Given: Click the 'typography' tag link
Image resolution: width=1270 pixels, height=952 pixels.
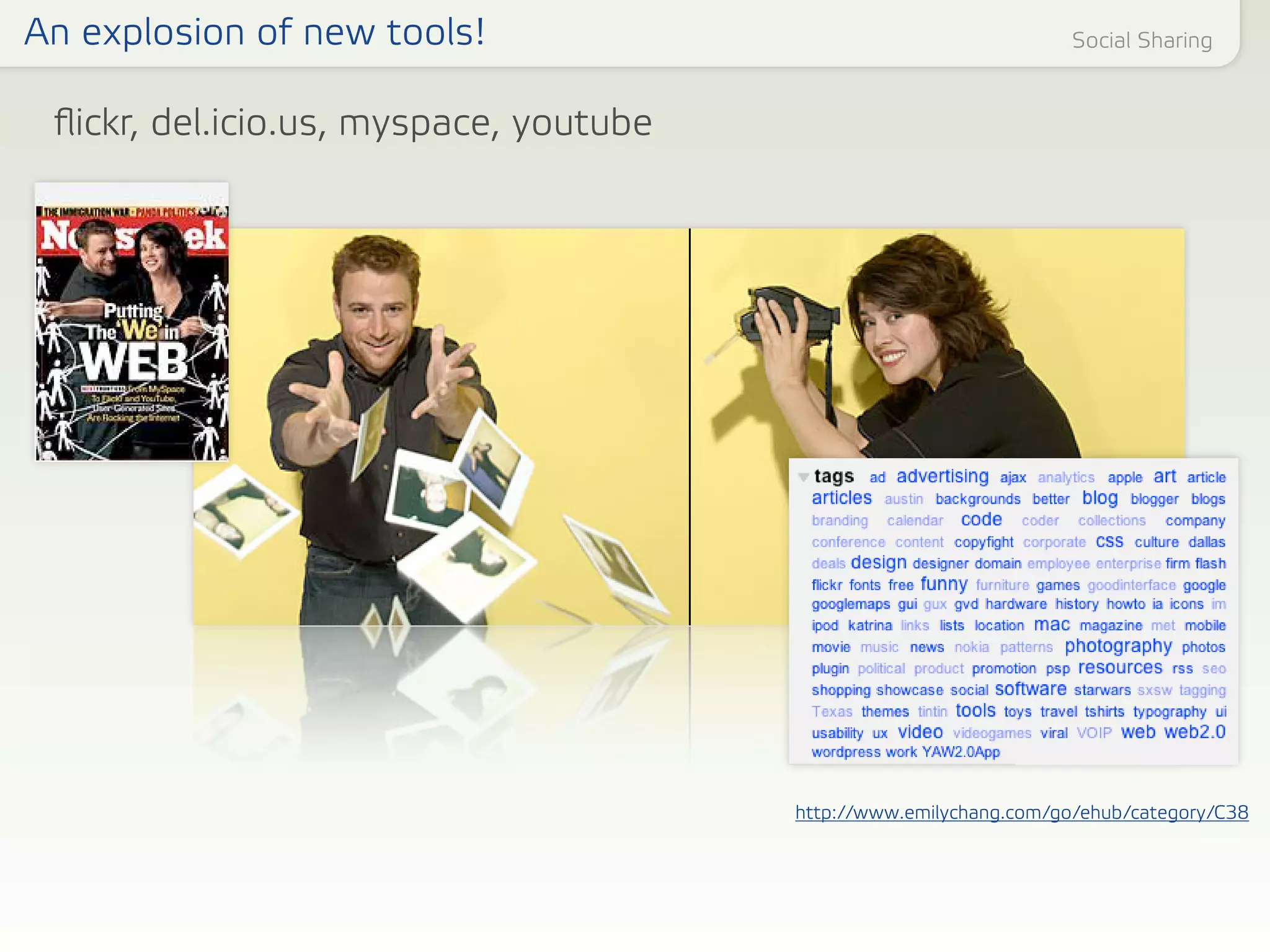Looking at the screenshot, I should click(1170, 712).
